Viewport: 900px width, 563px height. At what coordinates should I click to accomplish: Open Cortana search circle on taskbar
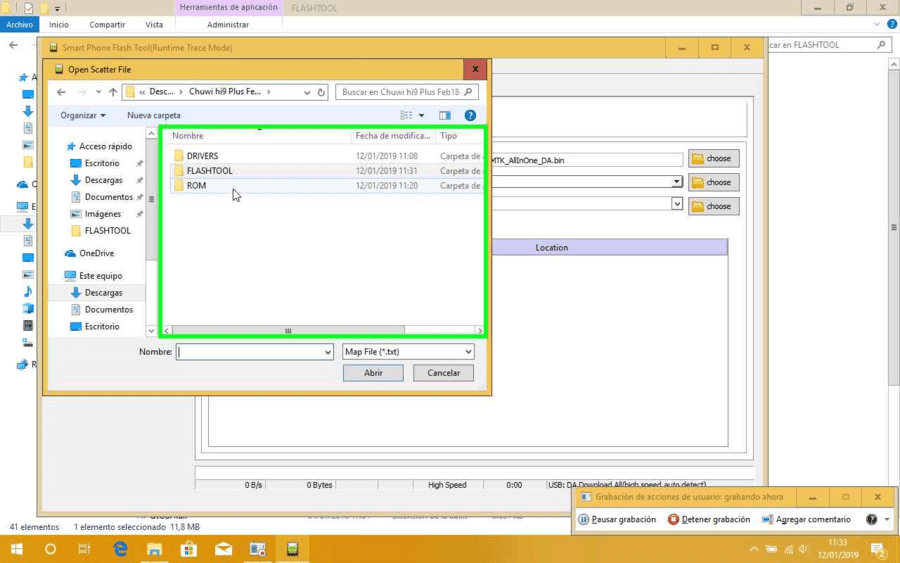51,549
